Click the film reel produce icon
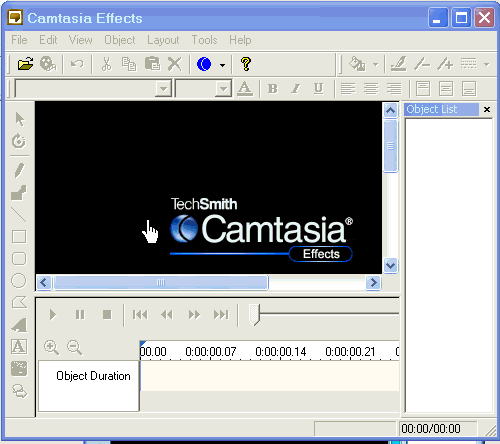This screenshot has height=444, width=500. [48, 63]
